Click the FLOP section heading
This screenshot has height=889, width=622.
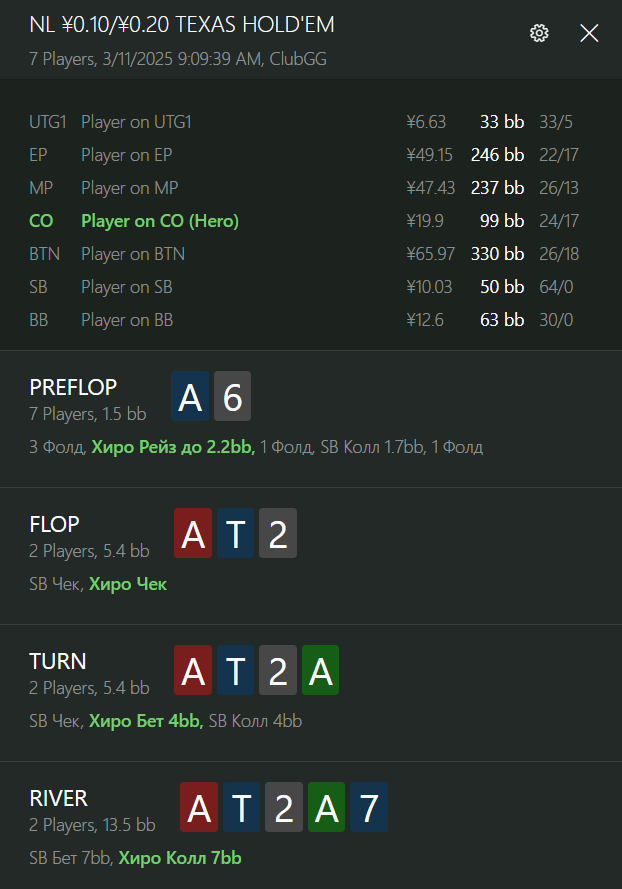[x=54, y=524]
